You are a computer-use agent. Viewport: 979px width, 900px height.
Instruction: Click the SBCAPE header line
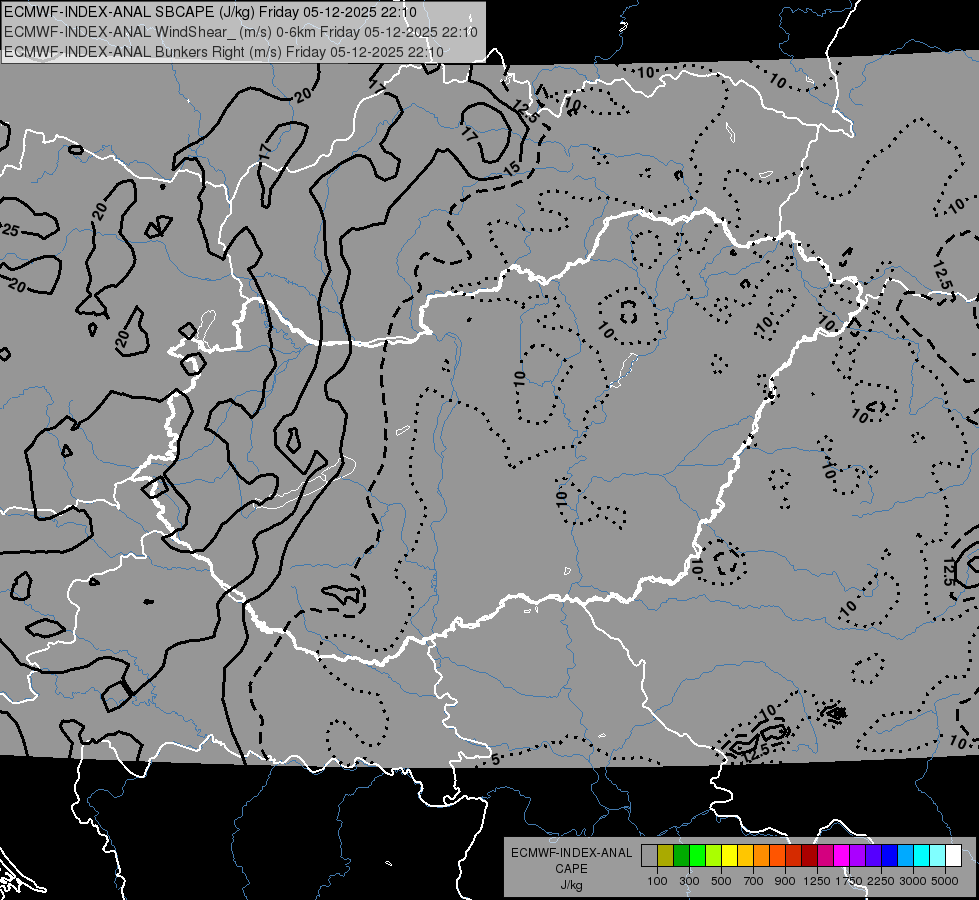tap(210, 12)
